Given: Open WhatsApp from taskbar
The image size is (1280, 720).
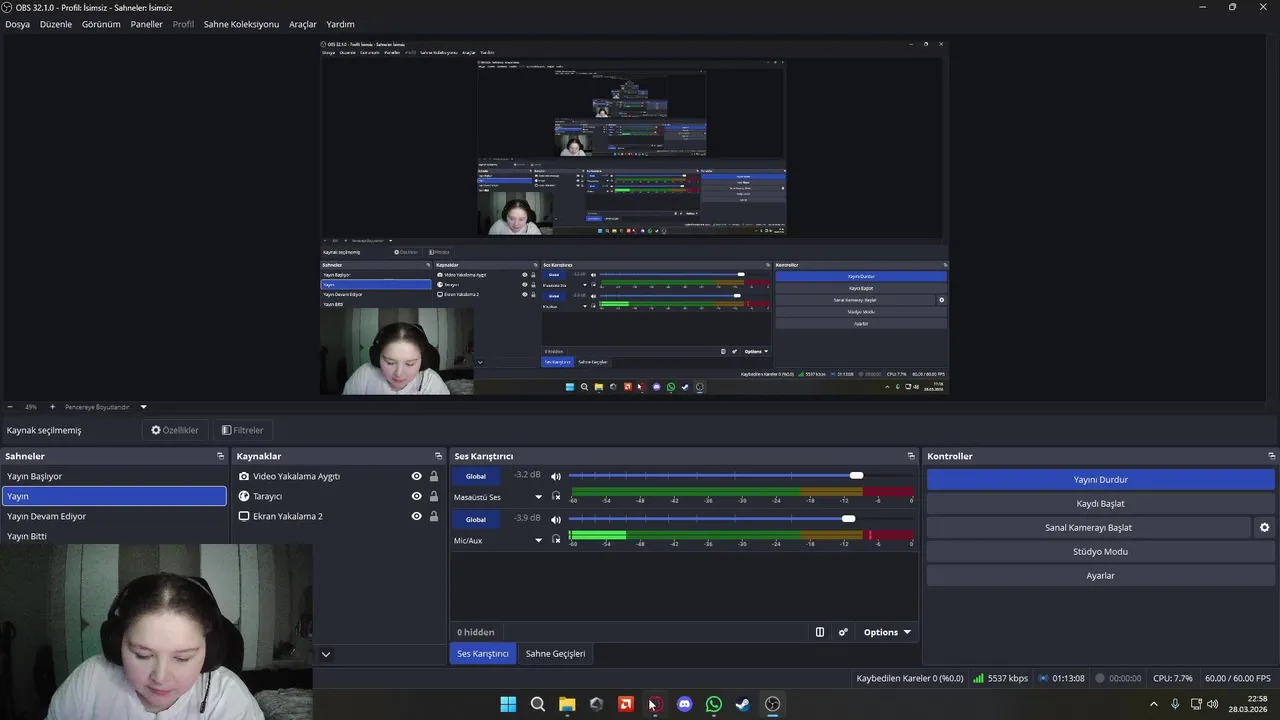Looking at the screenshot, I should (x=713, y=704).
